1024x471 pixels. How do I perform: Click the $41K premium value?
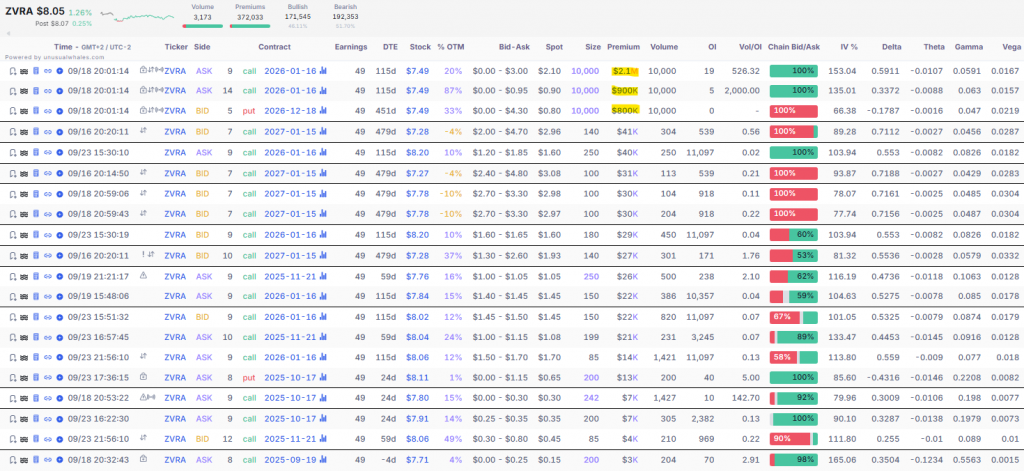[629, 132]
